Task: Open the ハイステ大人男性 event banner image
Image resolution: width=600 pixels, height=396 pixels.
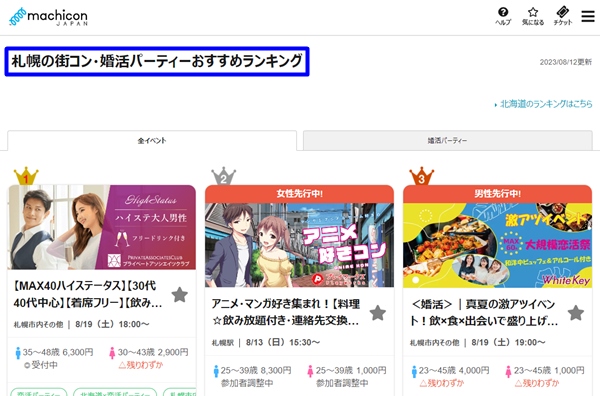Action: tap(102, 227)
